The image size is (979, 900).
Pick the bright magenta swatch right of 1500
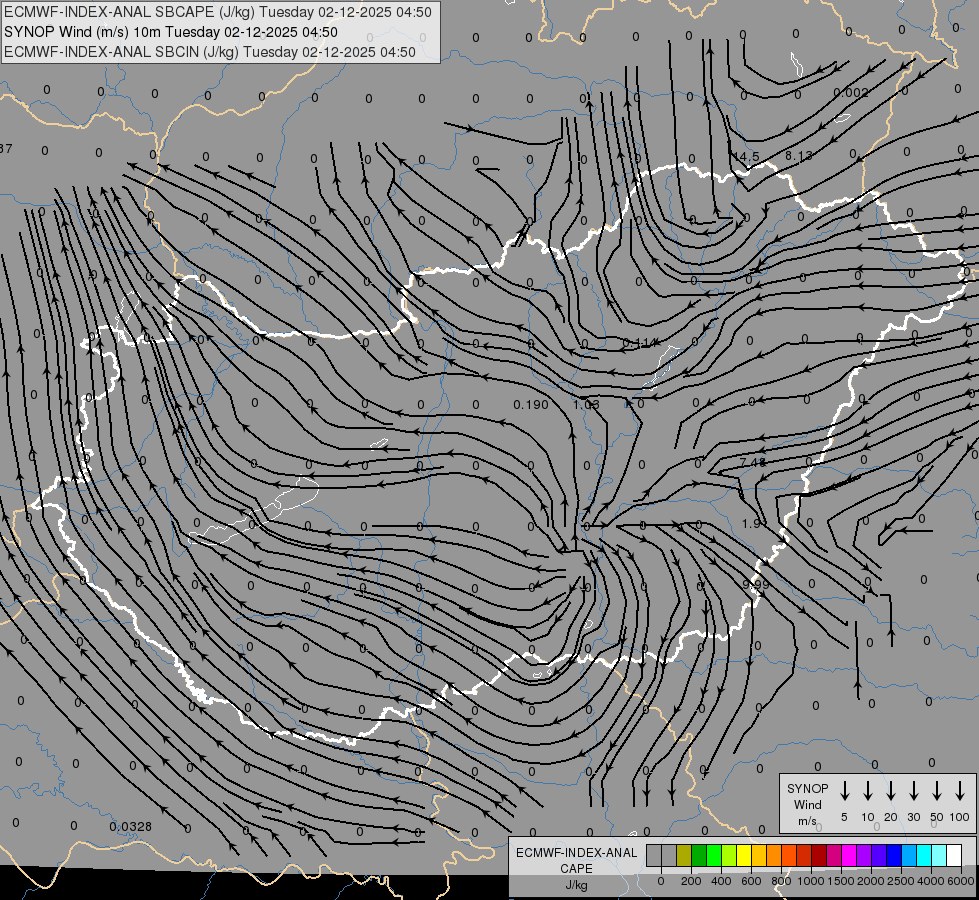(x=850, y=855)
